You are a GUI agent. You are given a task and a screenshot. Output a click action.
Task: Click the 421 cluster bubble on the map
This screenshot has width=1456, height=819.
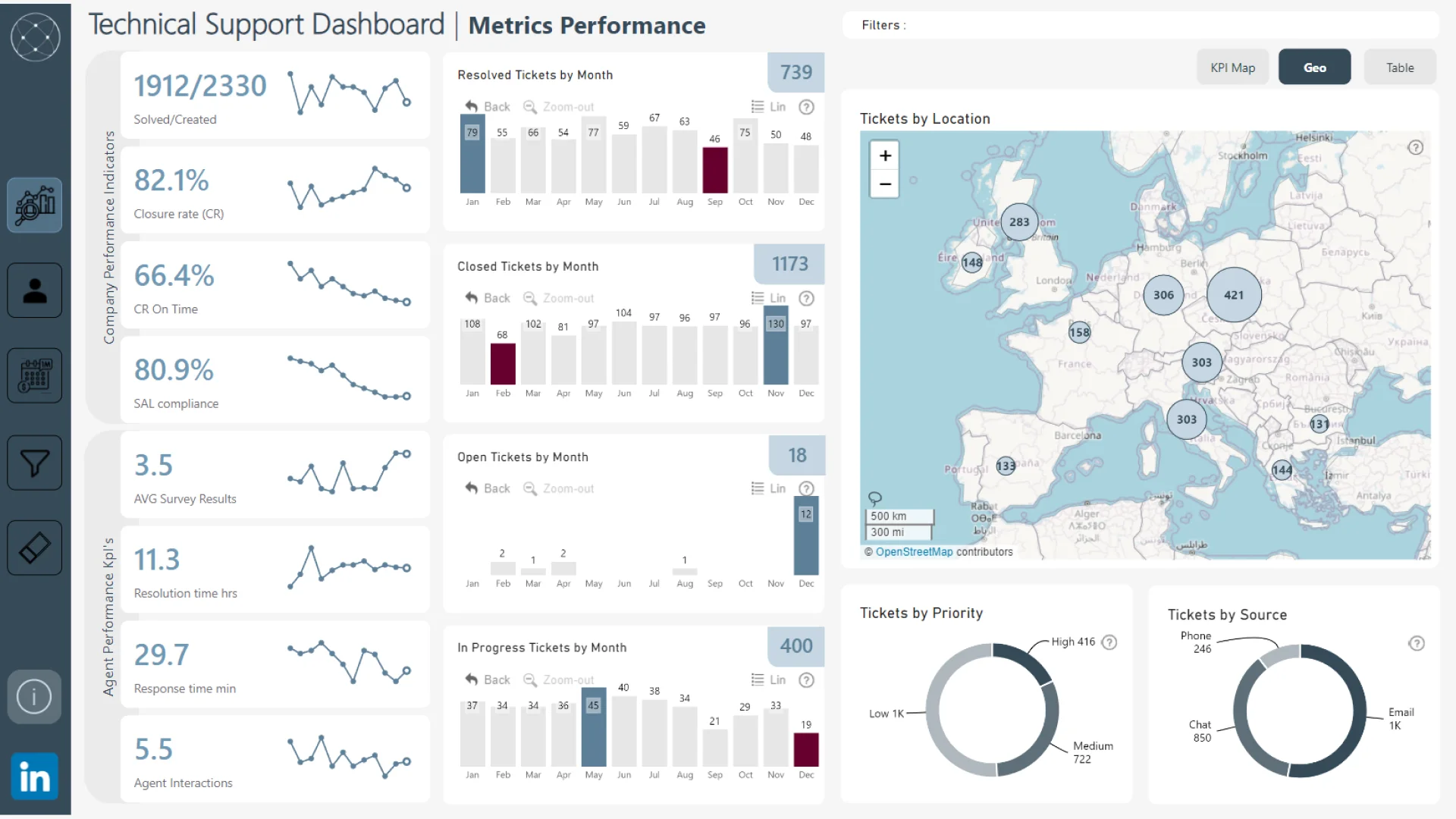(1234, 295)
